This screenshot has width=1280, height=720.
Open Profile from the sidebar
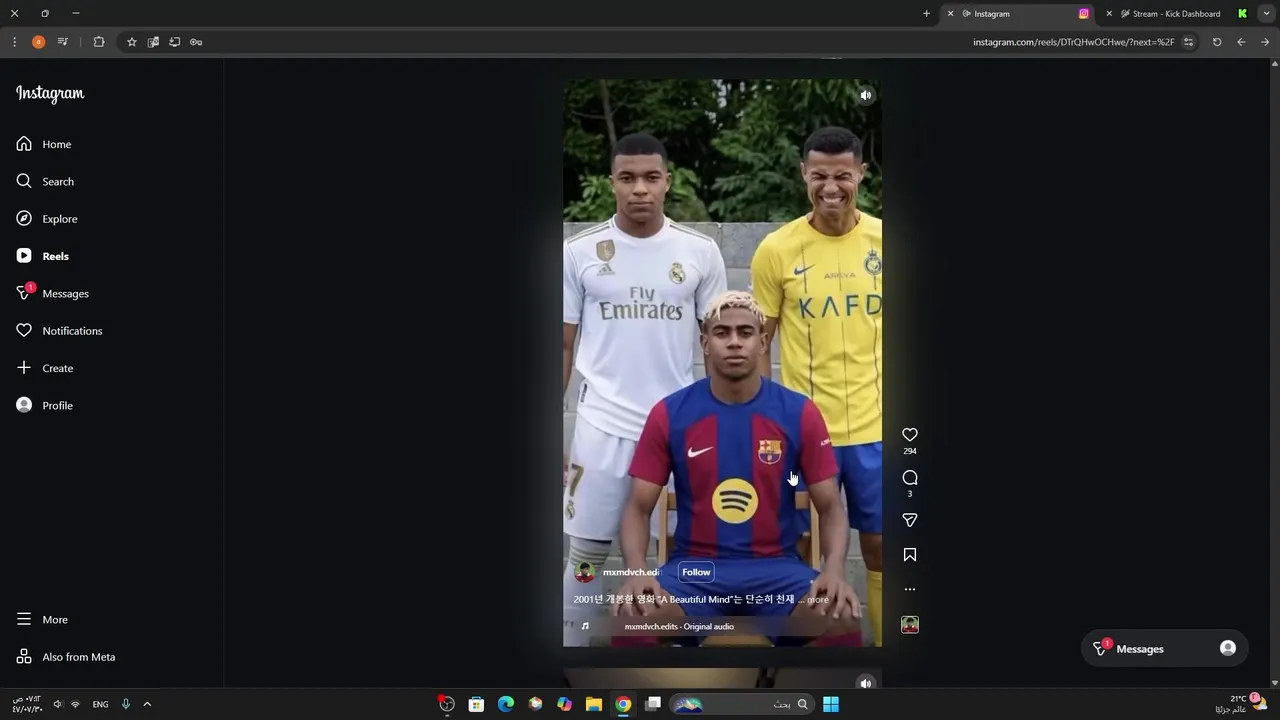tap(45, 405)
